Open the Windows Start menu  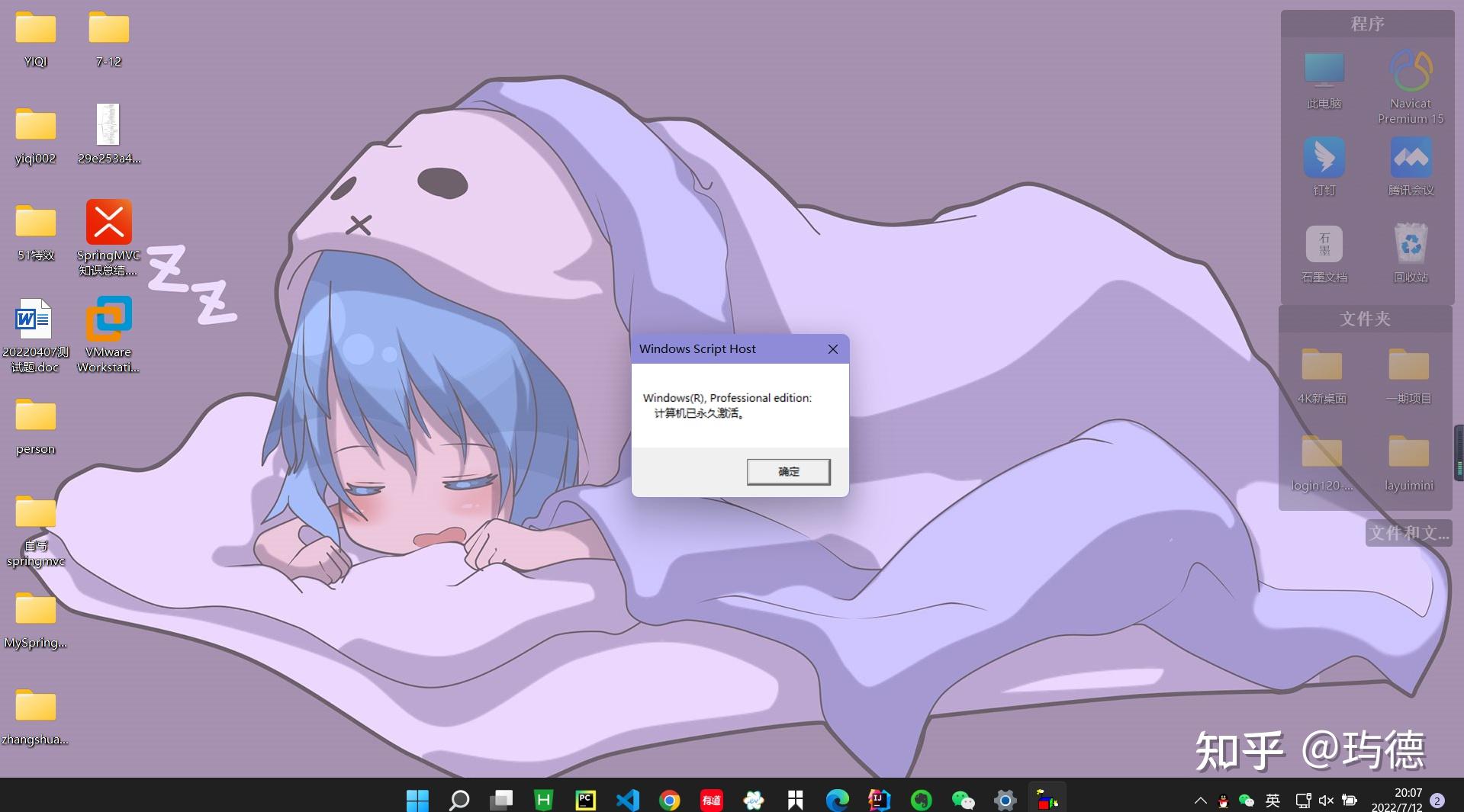(x=417, y=800)
